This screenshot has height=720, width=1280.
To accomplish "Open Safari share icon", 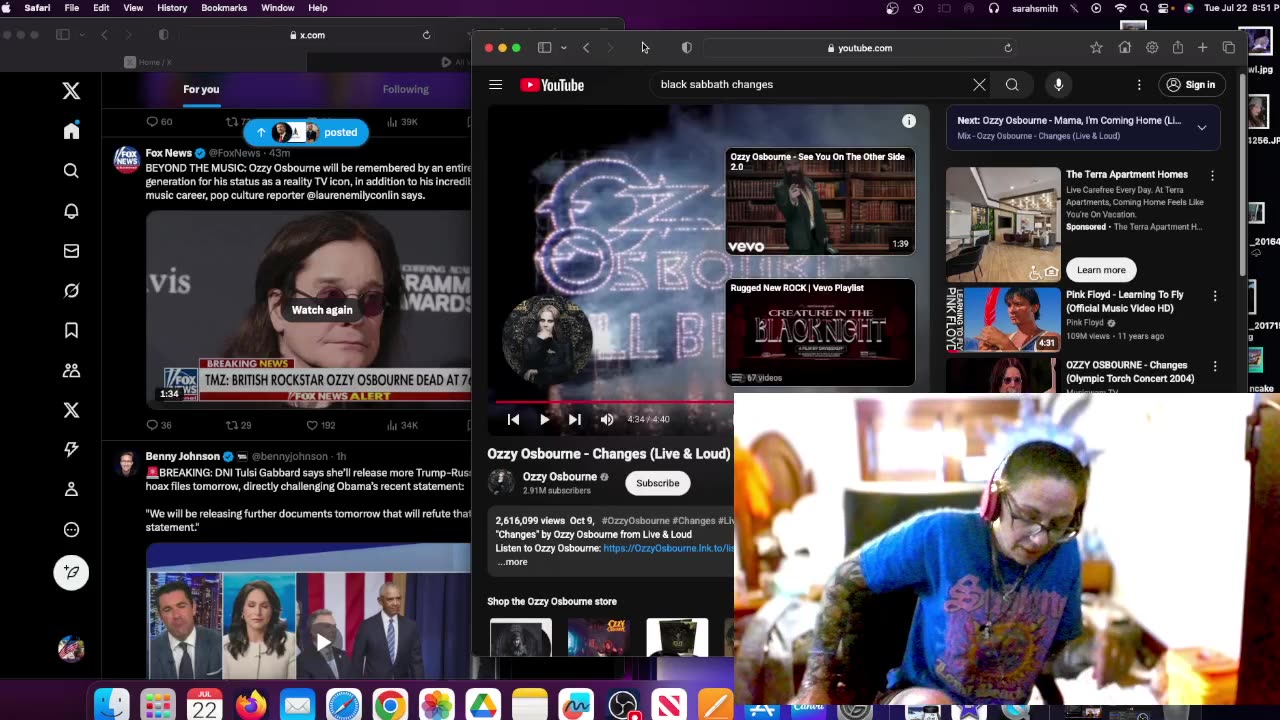I will 1177,48.
